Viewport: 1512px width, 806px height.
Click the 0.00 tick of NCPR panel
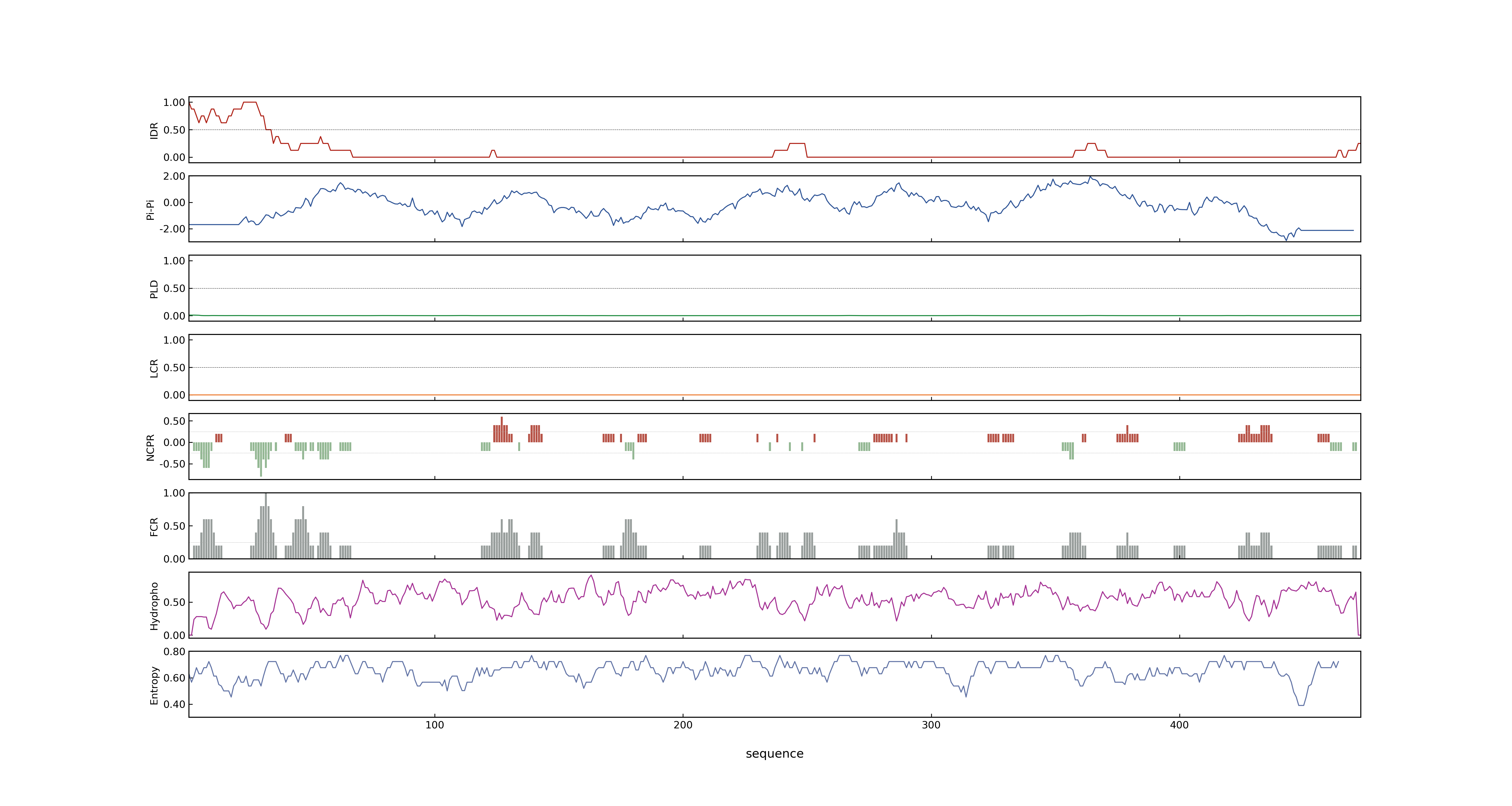(x=174, y=442)
